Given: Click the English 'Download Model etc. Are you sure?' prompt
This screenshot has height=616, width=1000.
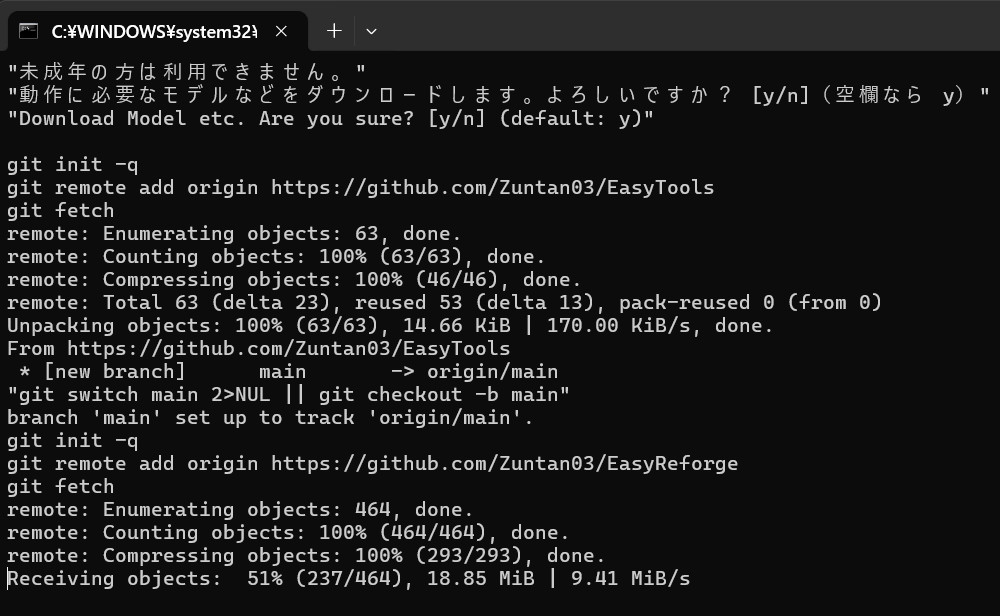Looking at the screenshot, I should pyautogui.click(x=330, y=118).
